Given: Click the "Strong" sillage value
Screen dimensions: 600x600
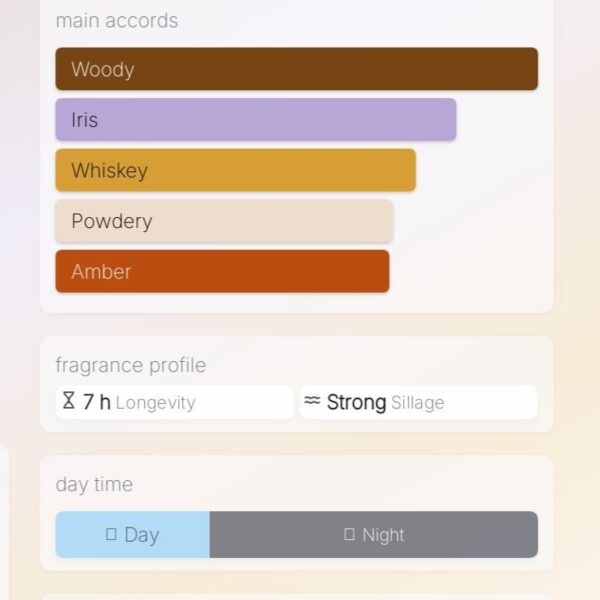Looking at the screenshot, I should click(356, 402).
